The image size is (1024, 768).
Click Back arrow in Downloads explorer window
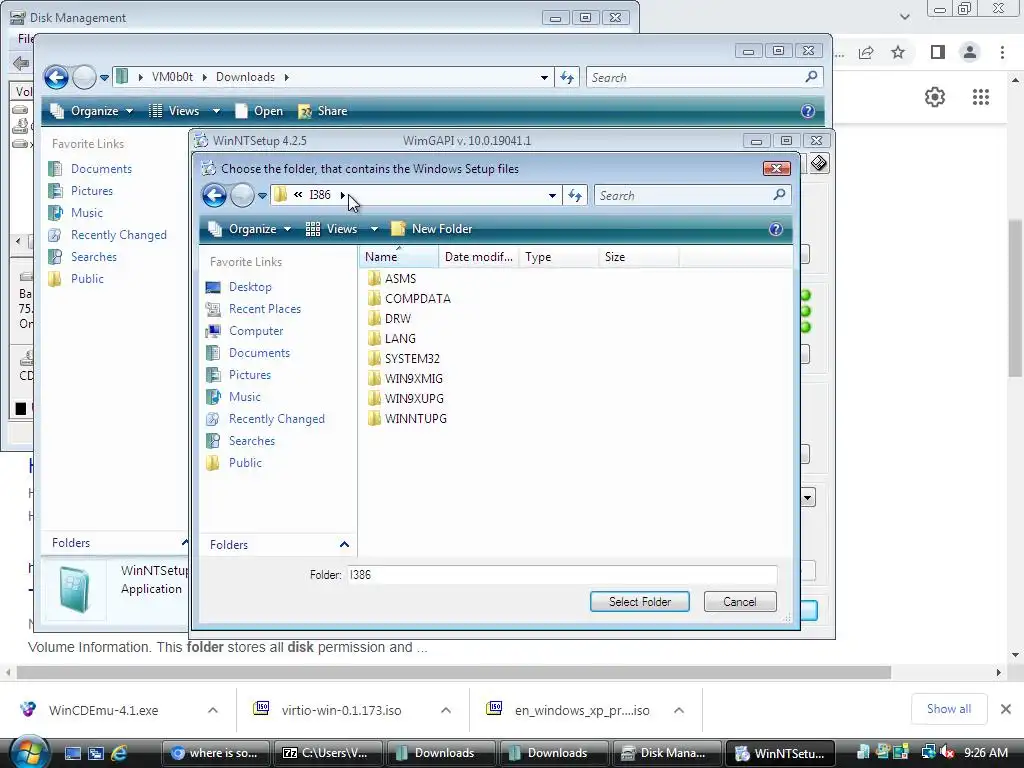[x=56, y=77]
